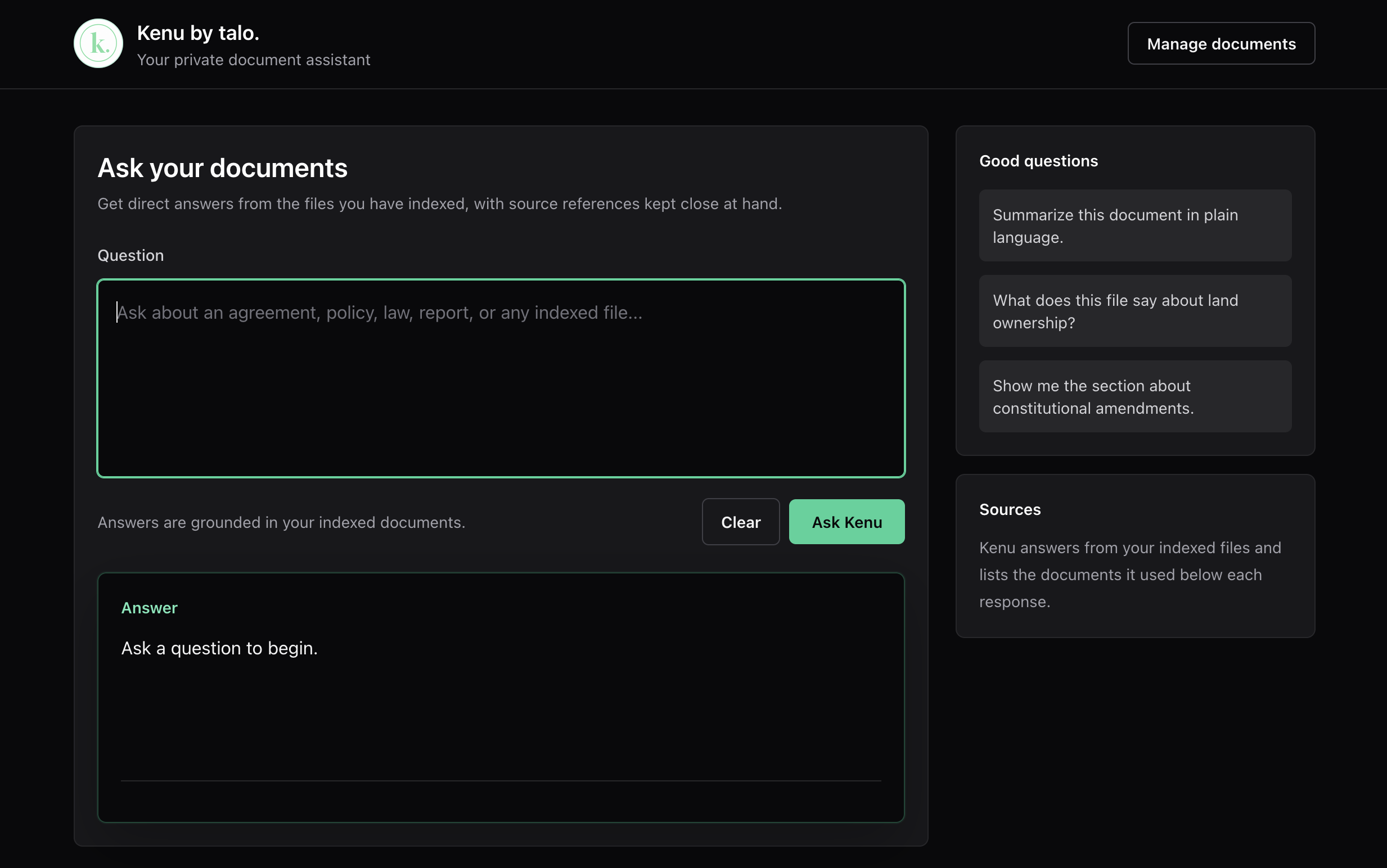Click the Kenu 'k.' logo icon
1387x868 pixels.
pos(98,44)
